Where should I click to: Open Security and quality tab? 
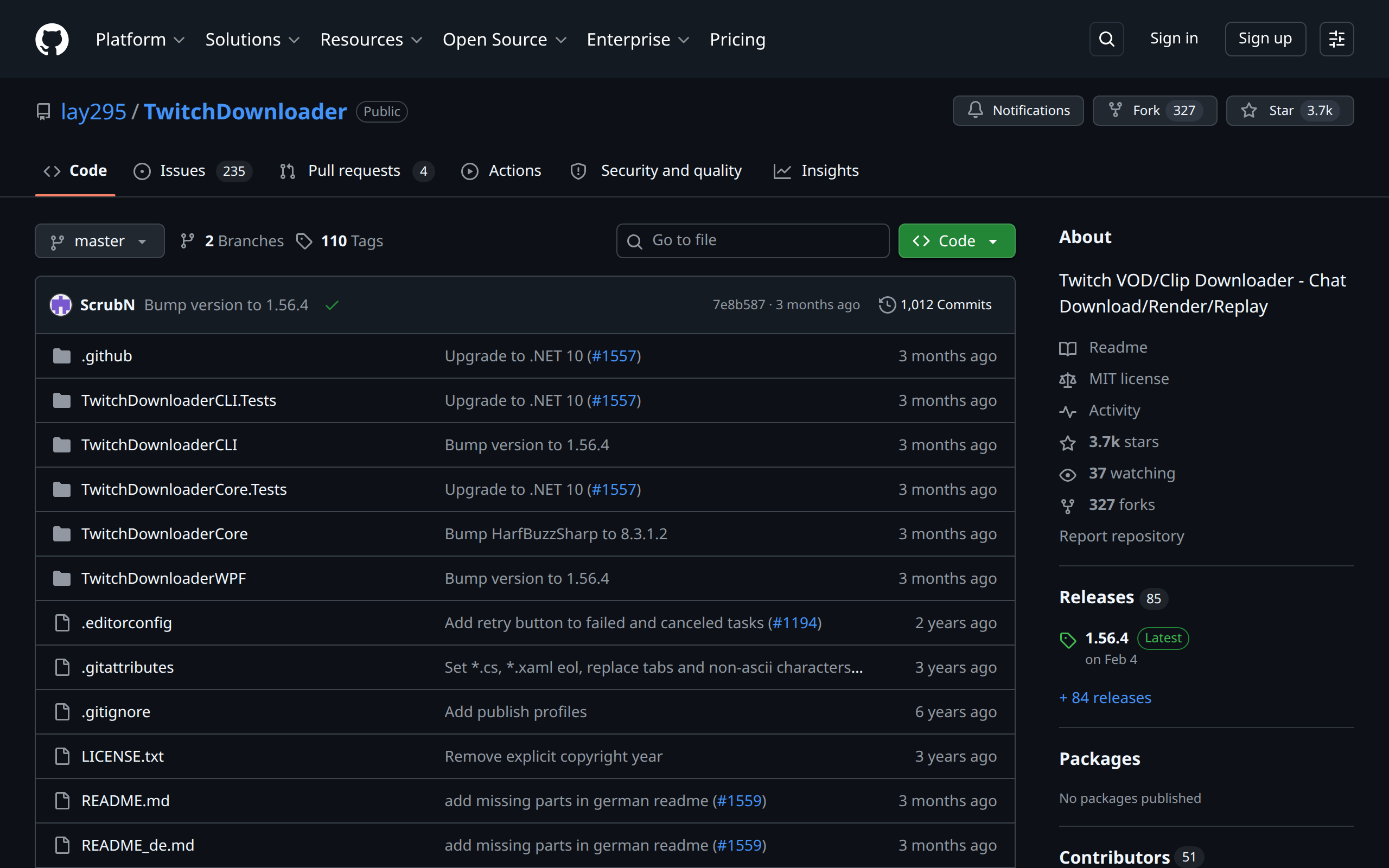pos(655,171)
